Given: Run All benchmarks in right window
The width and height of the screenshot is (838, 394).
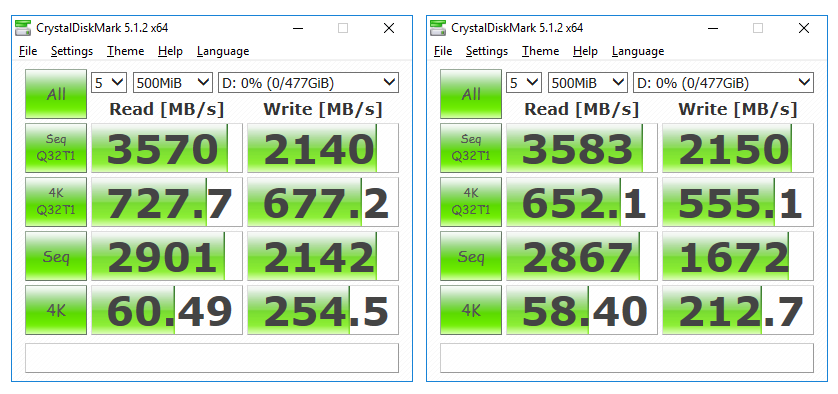Looking at the screenshot, I should coord(471,94).
